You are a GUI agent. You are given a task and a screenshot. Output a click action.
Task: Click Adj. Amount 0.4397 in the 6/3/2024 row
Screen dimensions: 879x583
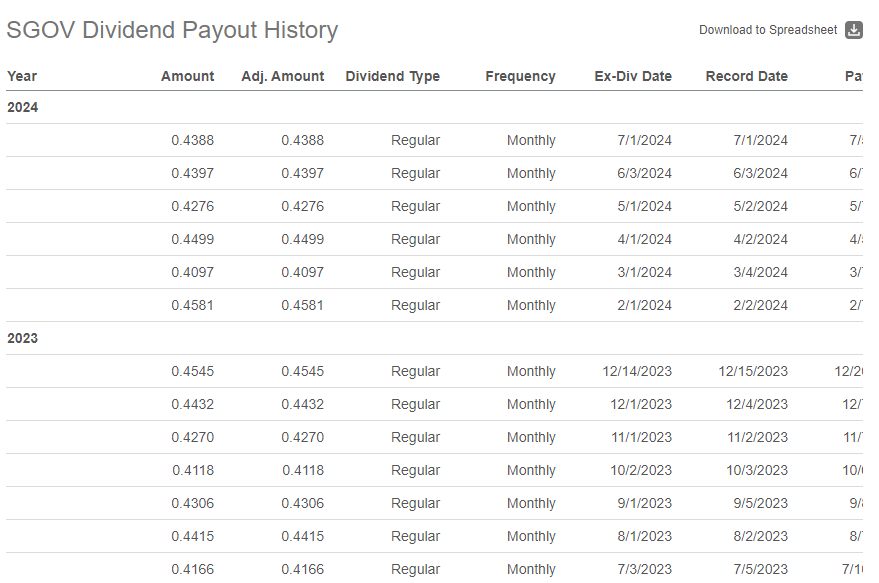302,173
